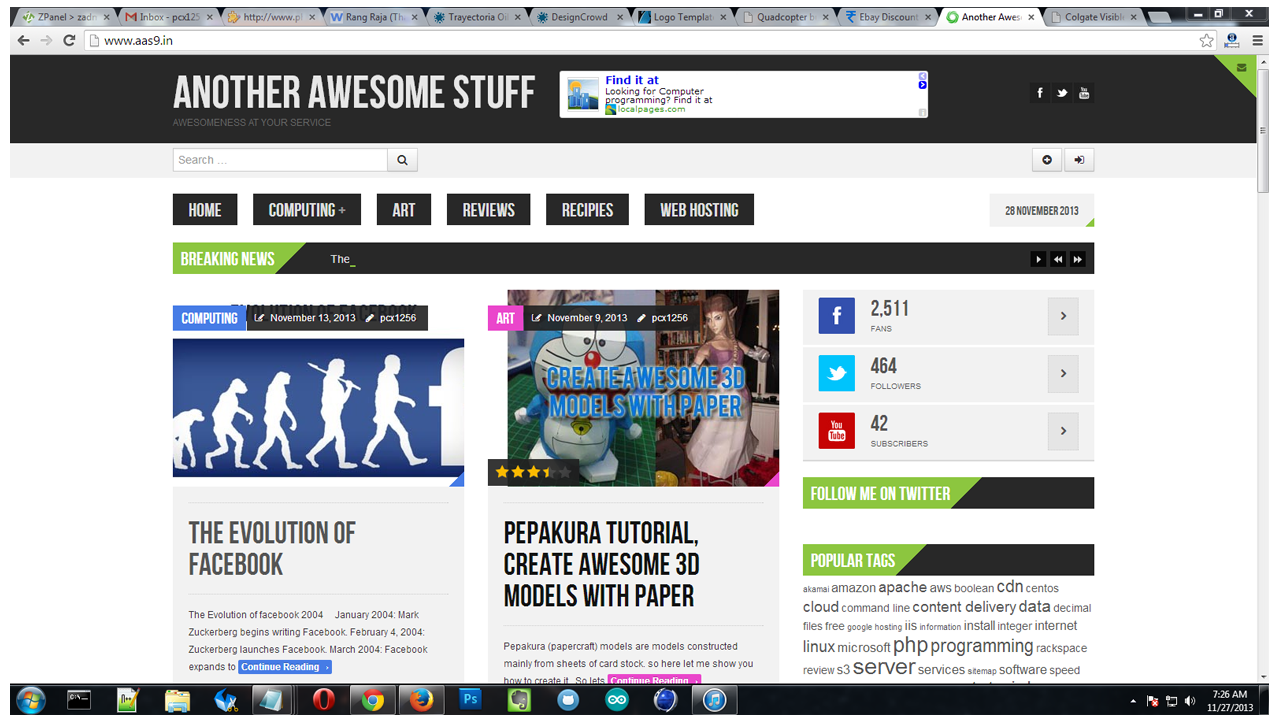The image size is (1280, 720).
Task: Click the Twitter followers bird icon
Action: pyautogui.click(x=837, y=373)
